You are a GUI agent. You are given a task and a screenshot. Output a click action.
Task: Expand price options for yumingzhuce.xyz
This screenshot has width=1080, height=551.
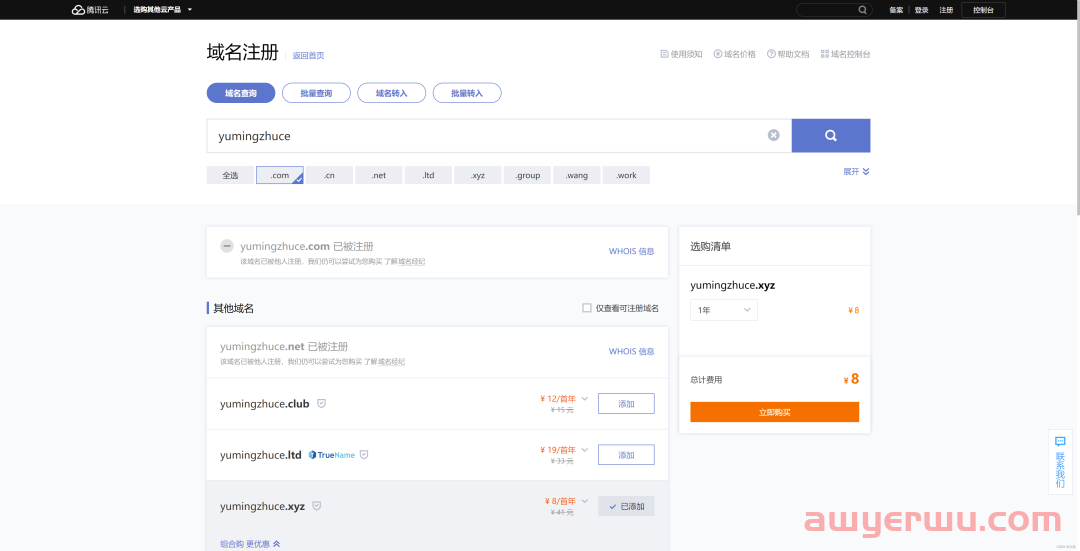[585, 501]
